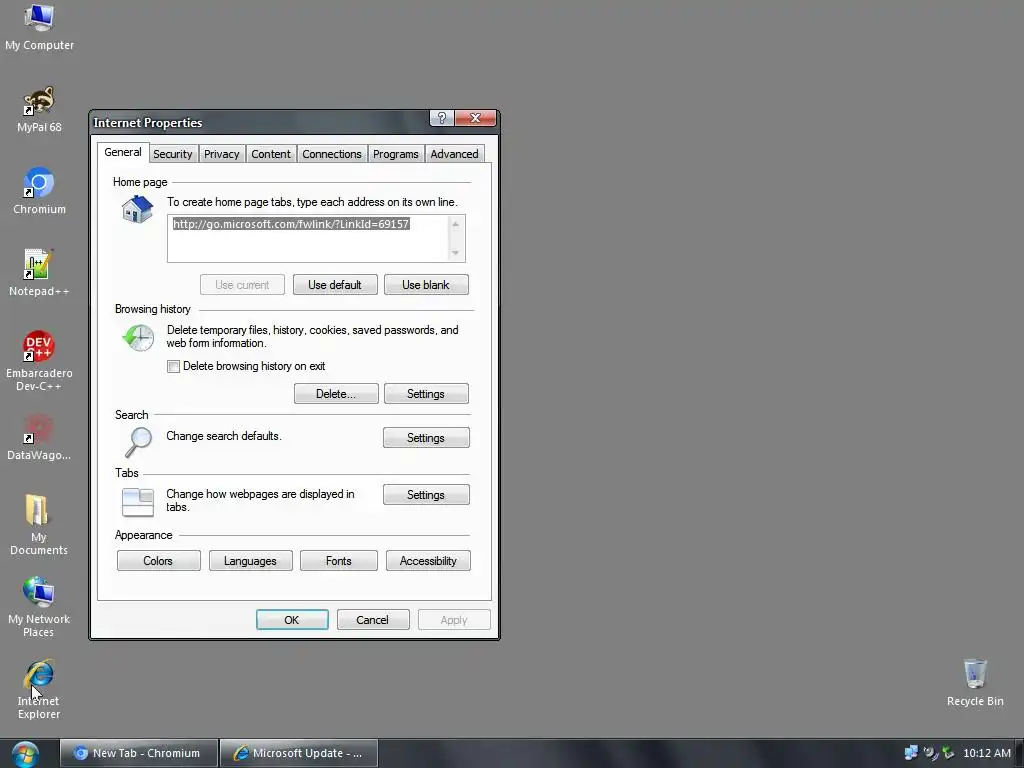Open DataWago desktop shortcut

39,437
